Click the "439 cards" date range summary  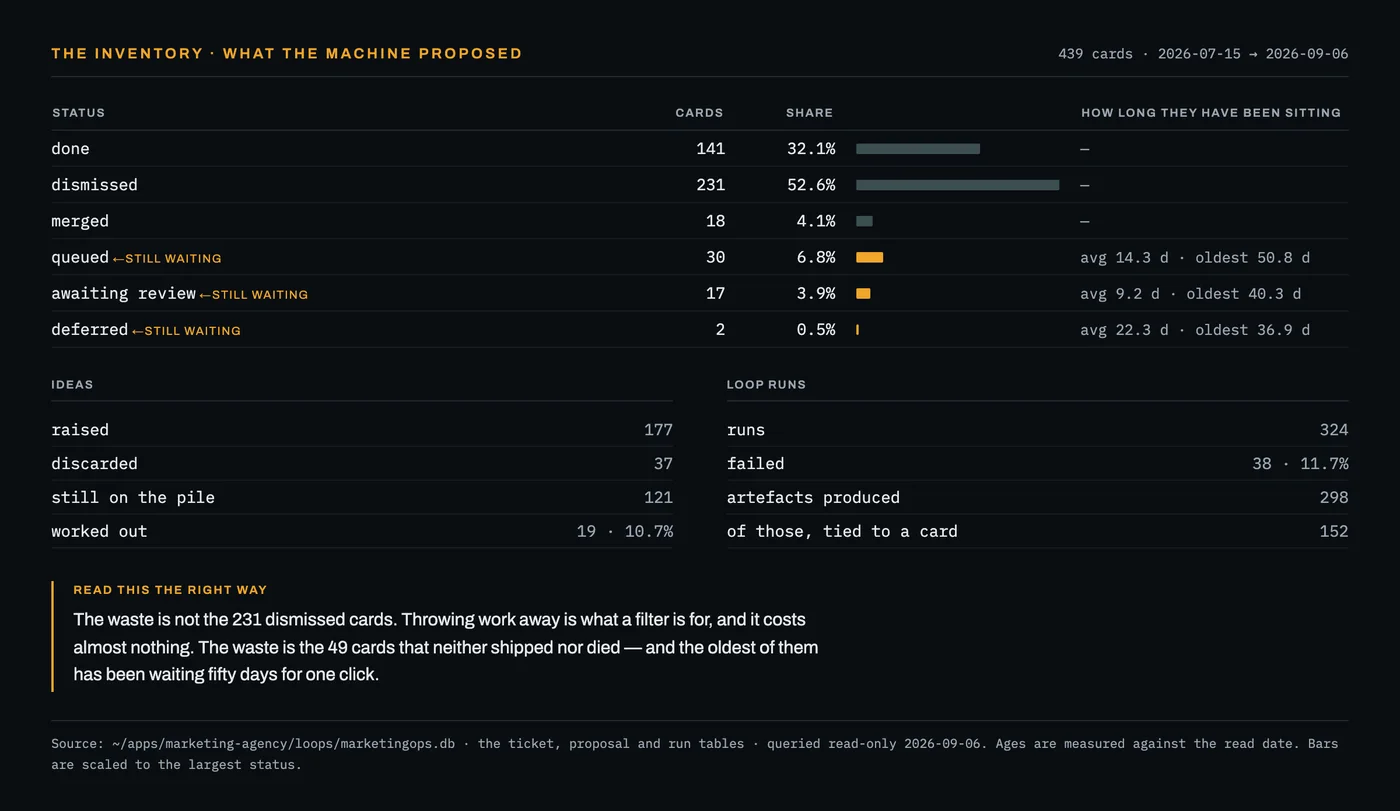coord(1203,54)
